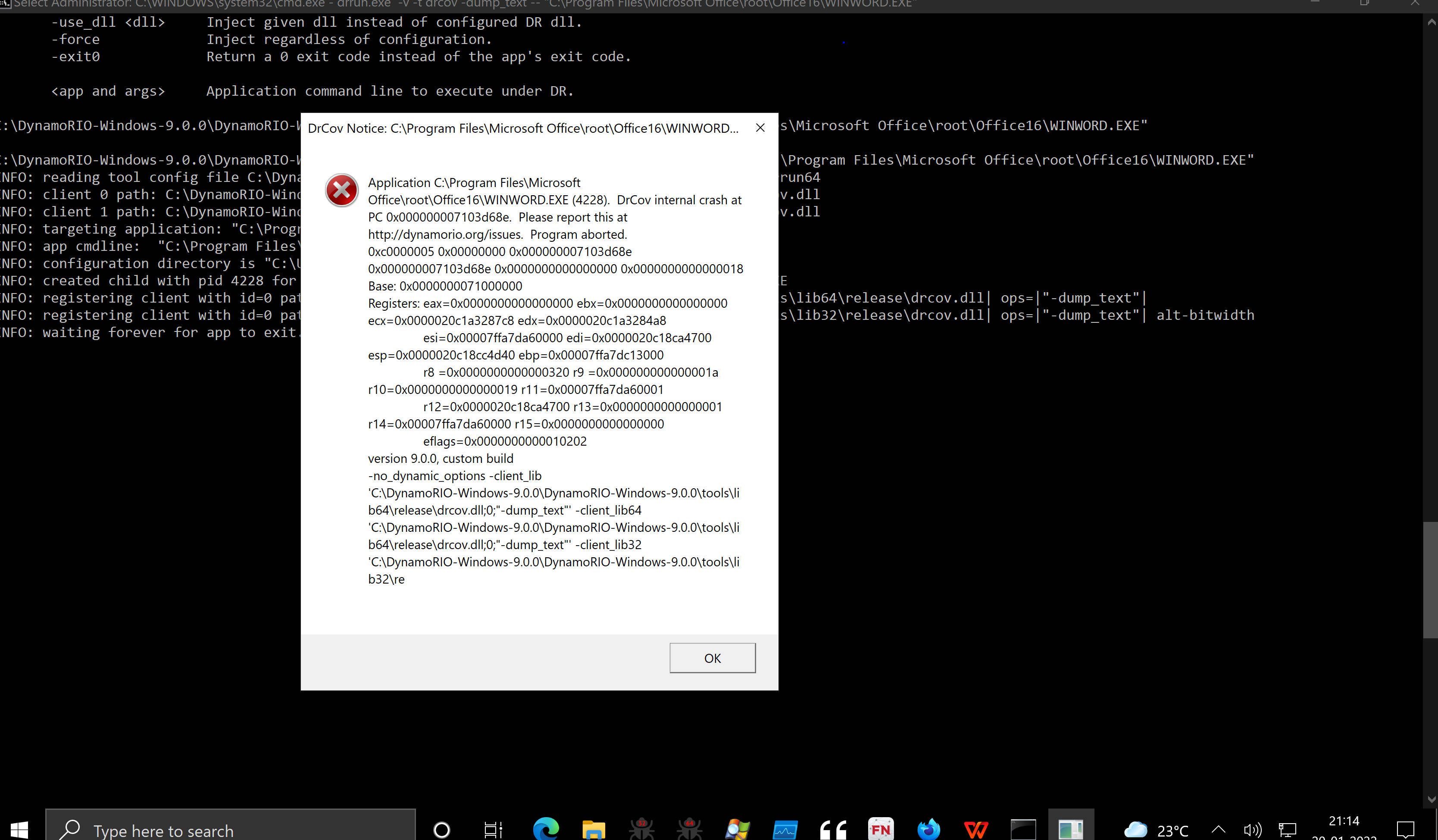
Task: Click the cmd window scrollbar up arrow
Action: tap(1431, 22)
